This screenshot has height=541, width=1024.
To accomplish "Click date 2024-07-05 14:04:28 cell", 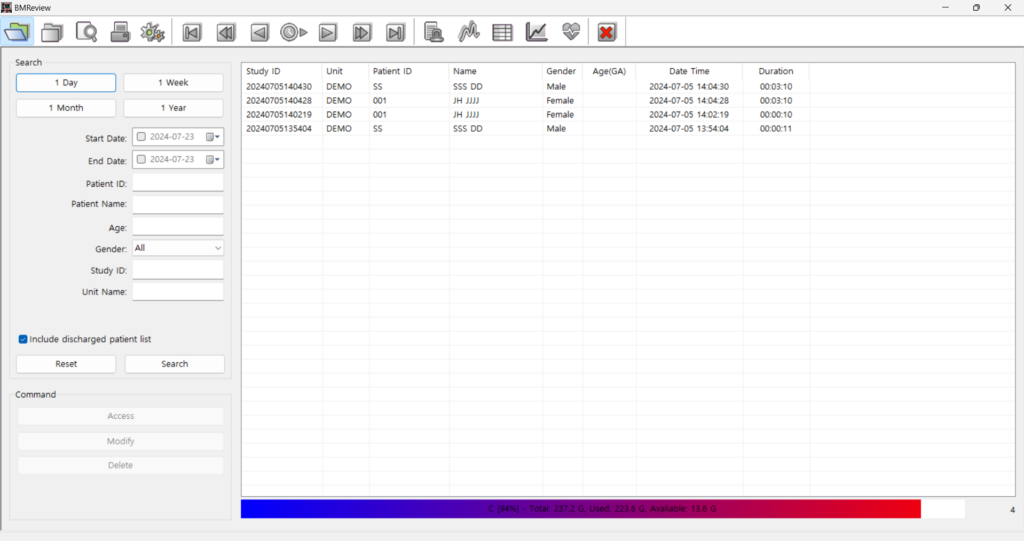I will [x=689, y=101].
